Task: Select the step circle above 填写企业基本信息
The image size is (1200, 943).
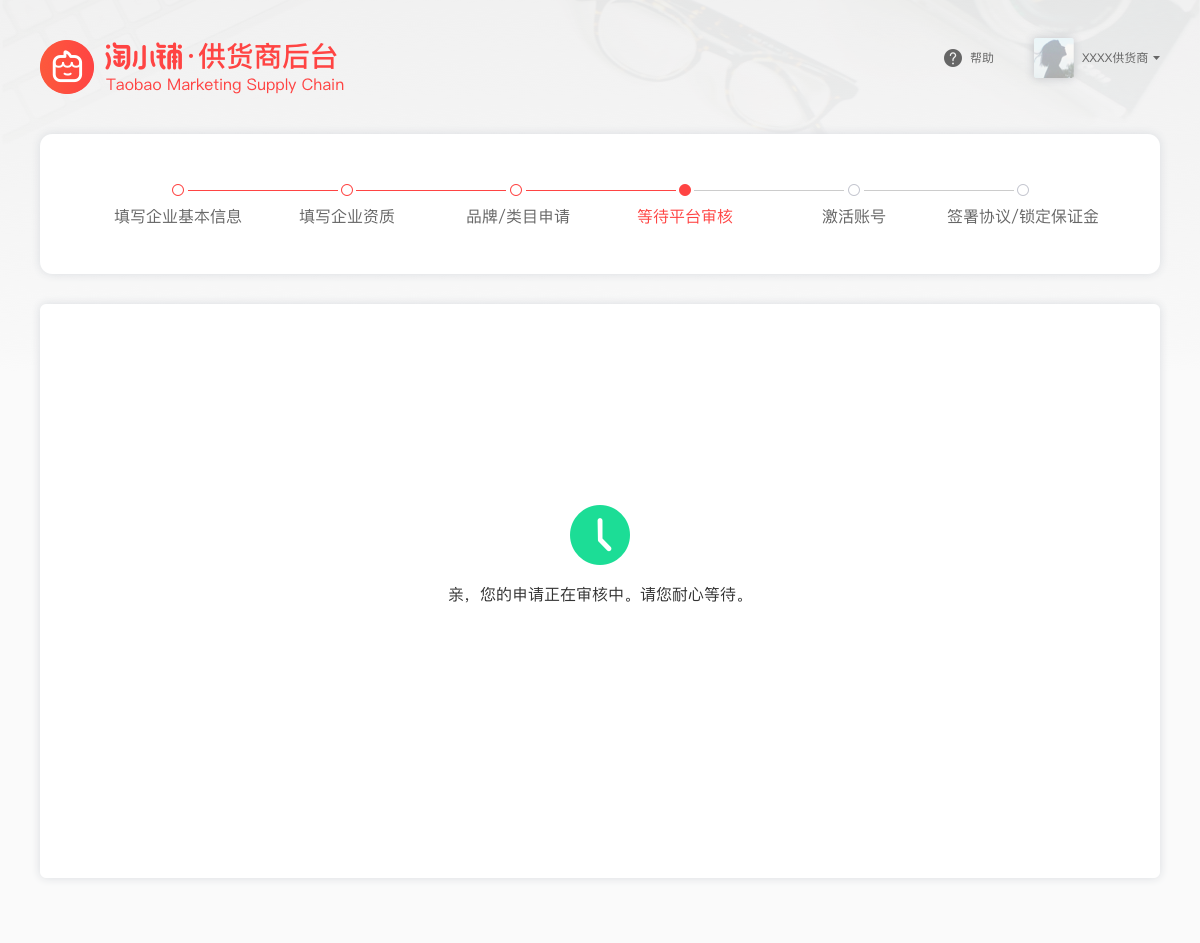Action: (x=178, y=190)
